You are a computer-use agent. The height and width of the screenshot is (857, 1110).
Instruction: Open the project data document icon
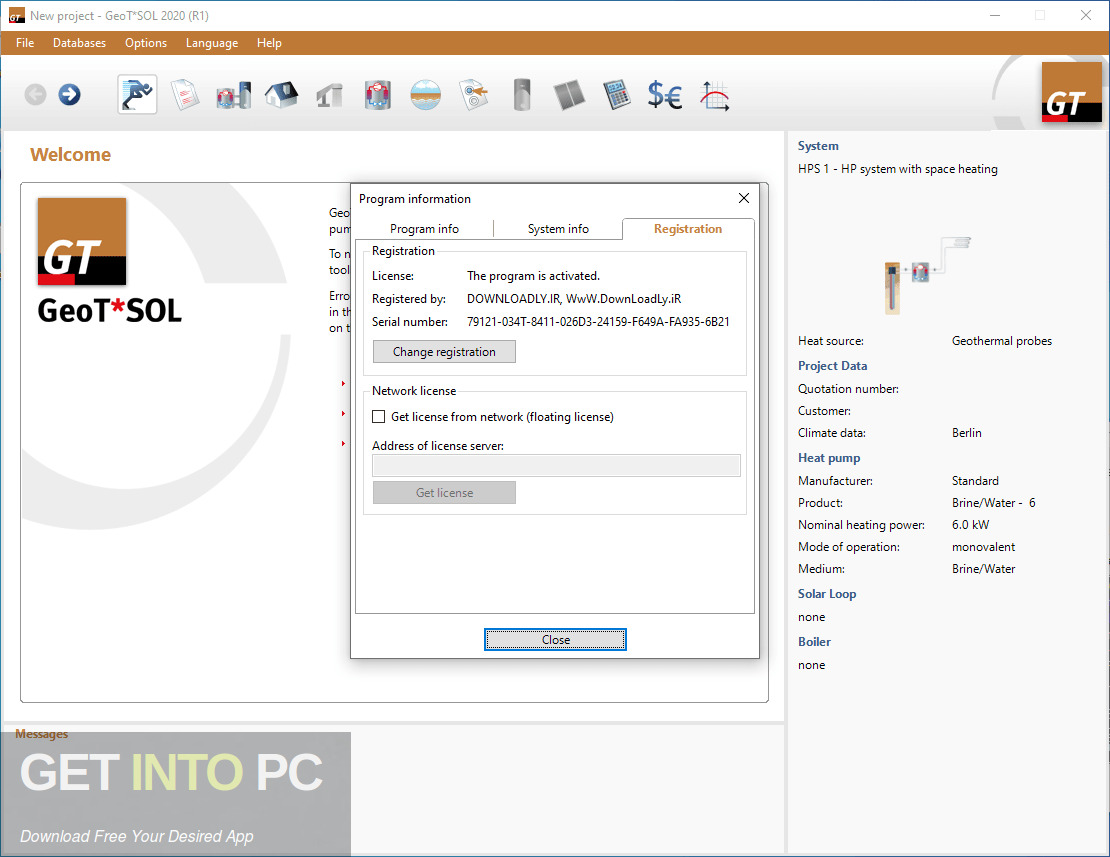(185, 95)
